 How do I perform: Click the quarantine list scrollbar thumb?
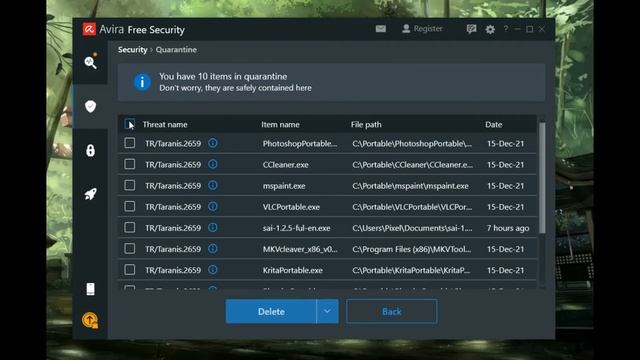(542, 178)
